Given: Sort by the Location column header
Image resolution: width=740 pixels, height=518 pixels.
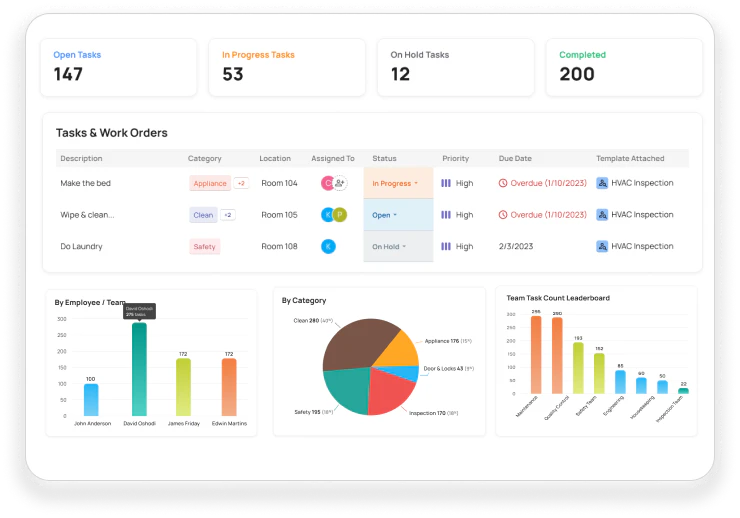Looking at the screenshot, I should [x=275, y=159].
